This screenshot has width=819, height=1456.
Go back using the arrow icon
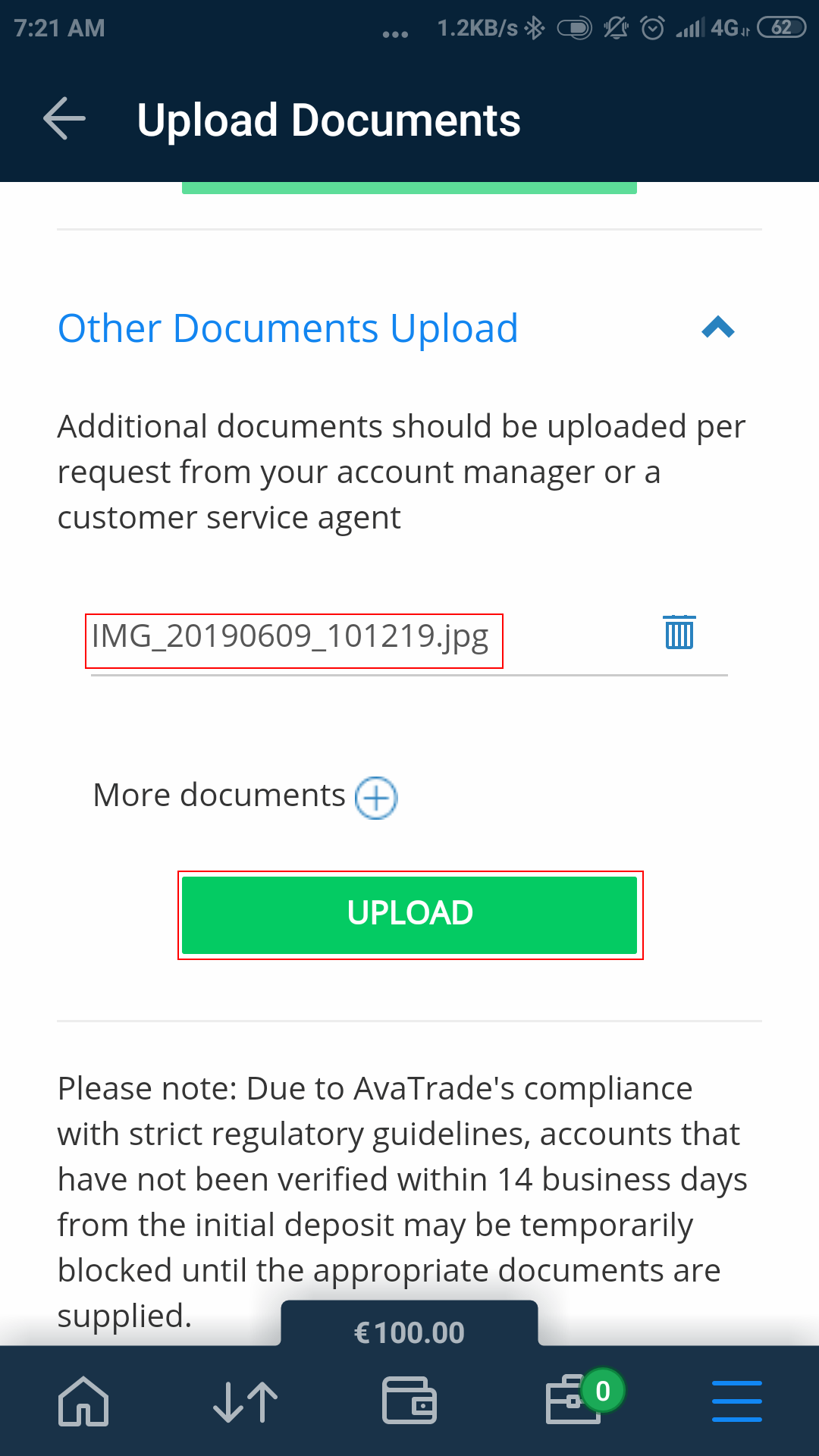64,118
